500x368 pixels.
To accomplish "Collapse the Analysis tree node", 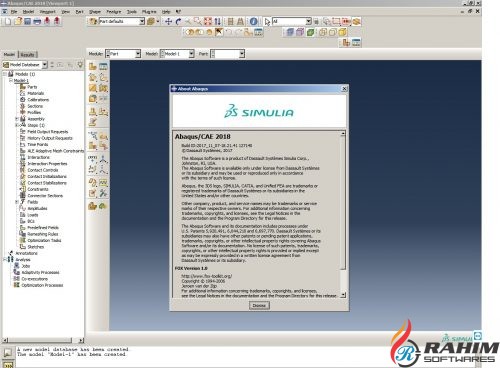I will click(5, 260).
